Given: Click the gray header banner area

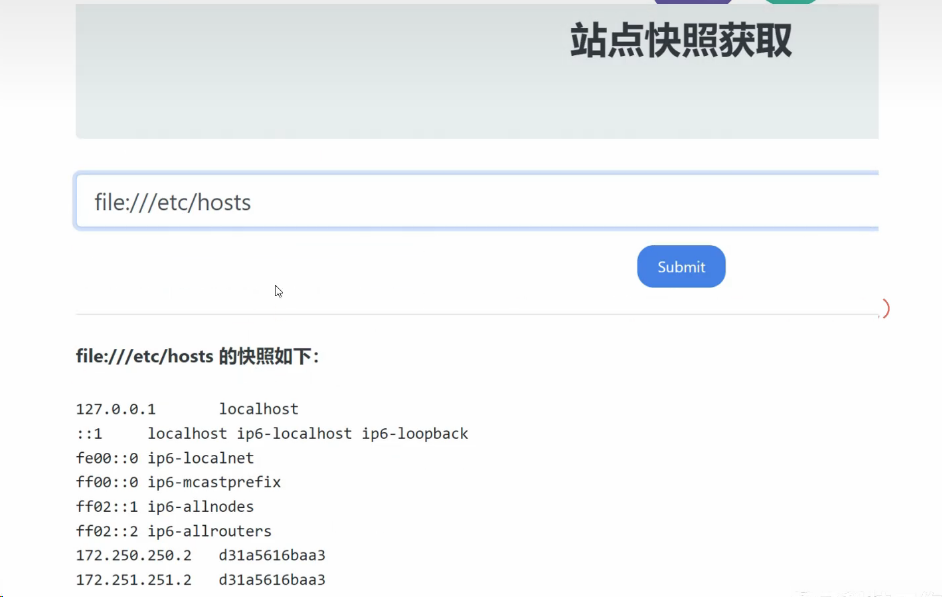Looking at the screenshot, I should pos(300,80).
